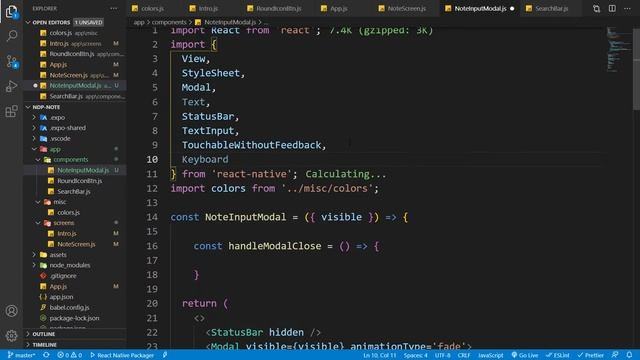This screenshot has height=360, width=640.
Task: Synchronize changes in status bar
Action: (x=46, y=355)
